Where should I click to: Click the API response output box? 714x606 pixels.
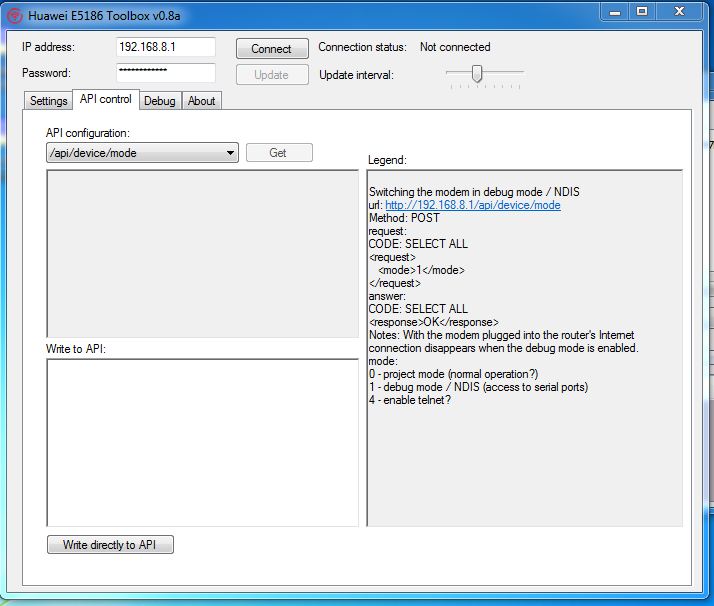tap(203, 254)
